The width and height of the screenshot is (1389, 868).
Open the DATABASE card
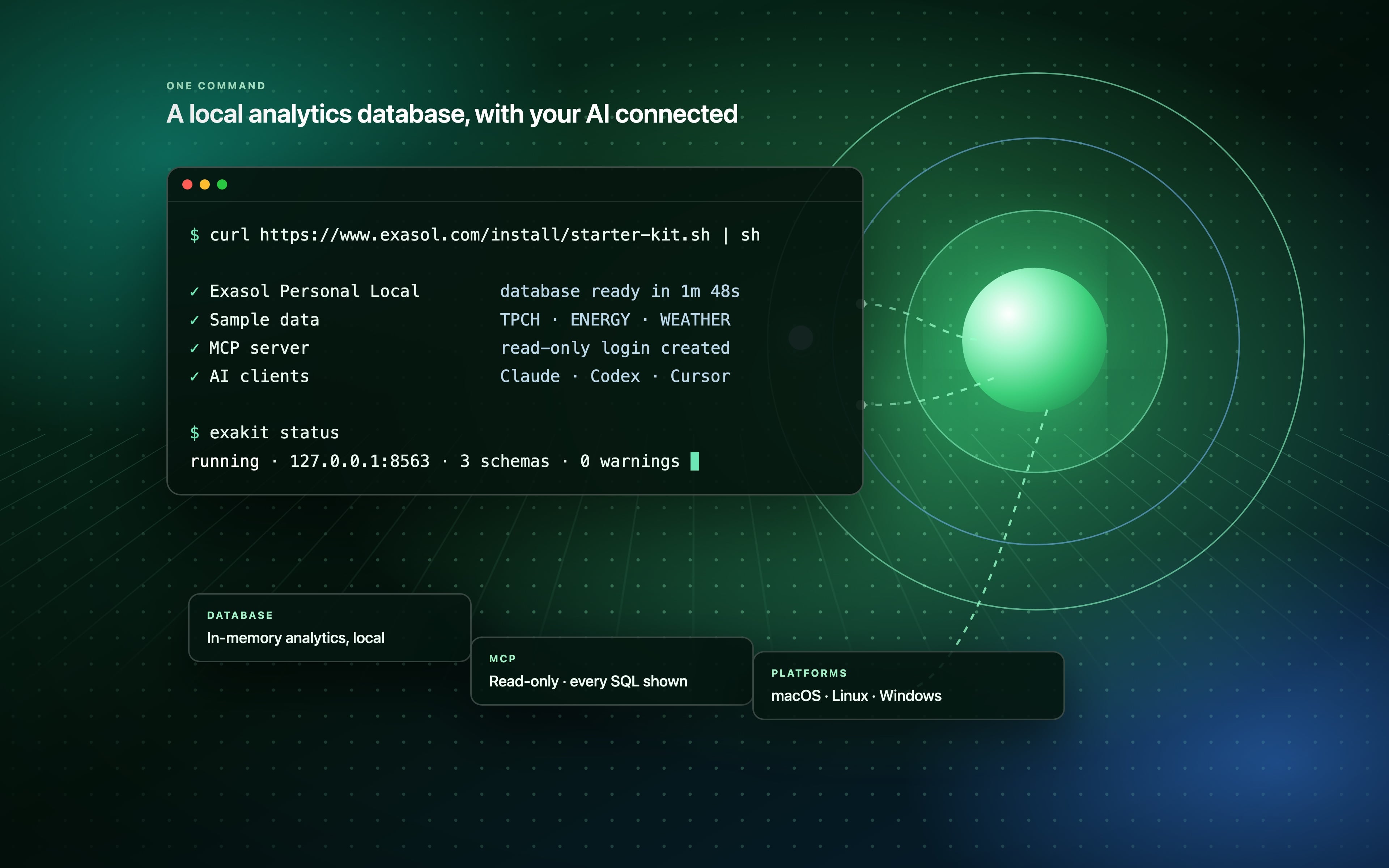tap(330, 627)
